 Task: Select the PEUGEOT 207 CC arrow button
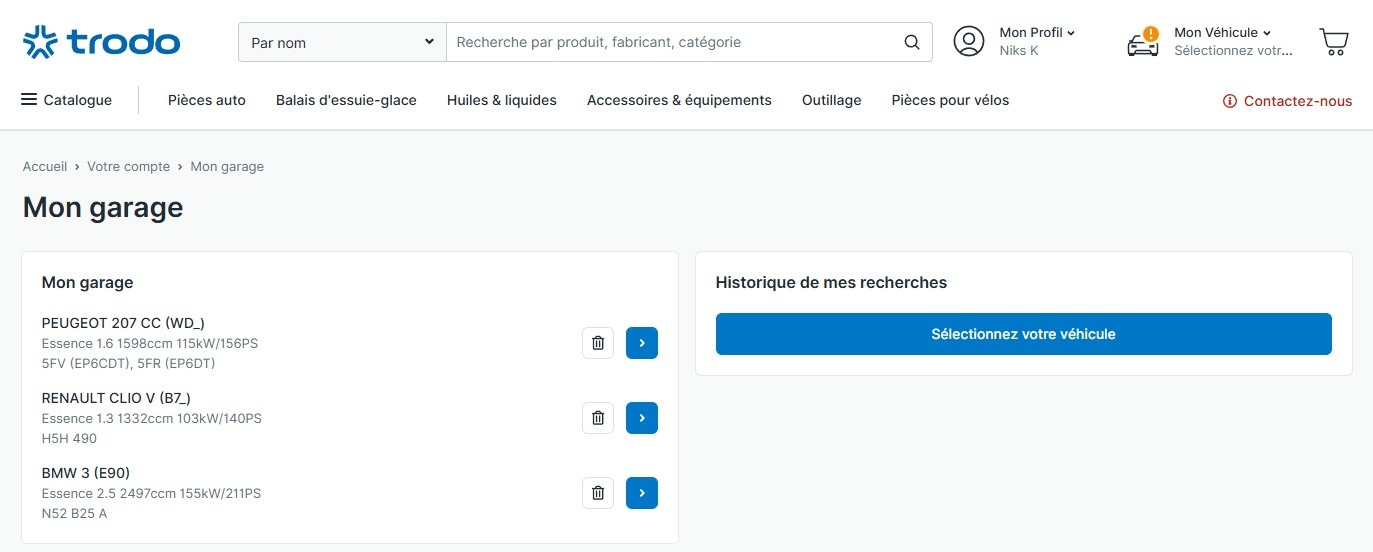pyautogui.click(x=642, y=343)
